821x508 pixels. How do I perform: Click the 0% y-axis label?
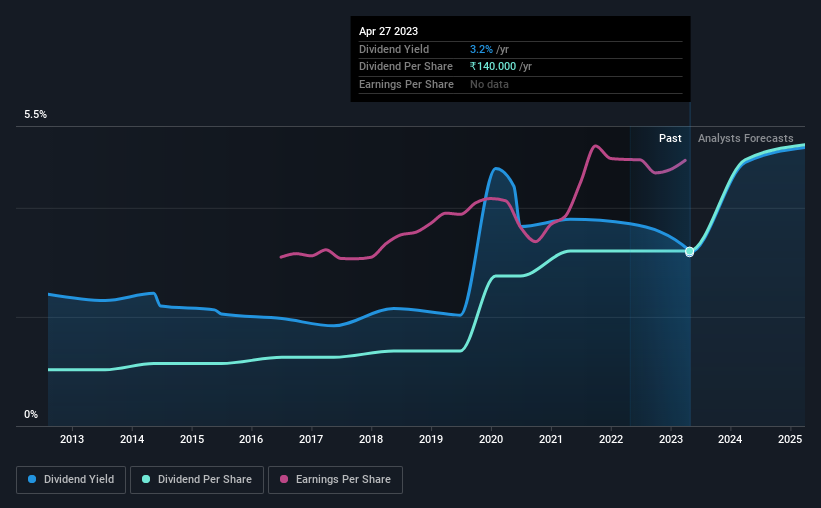[x=31, y=414]
